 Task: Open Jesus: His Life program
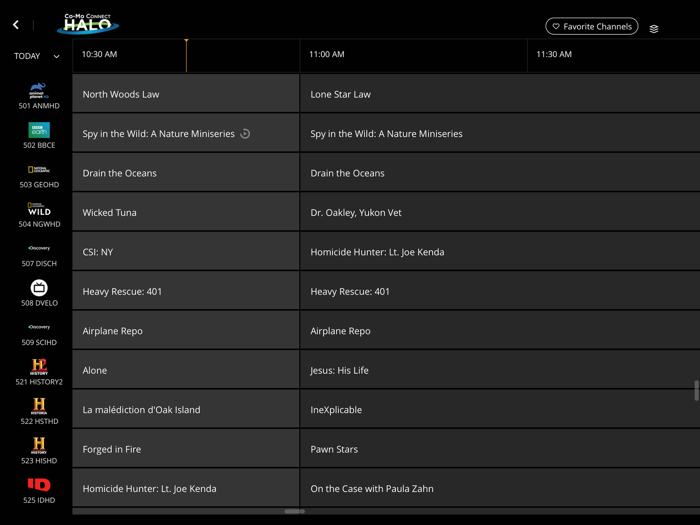click(x=500, y=369)
